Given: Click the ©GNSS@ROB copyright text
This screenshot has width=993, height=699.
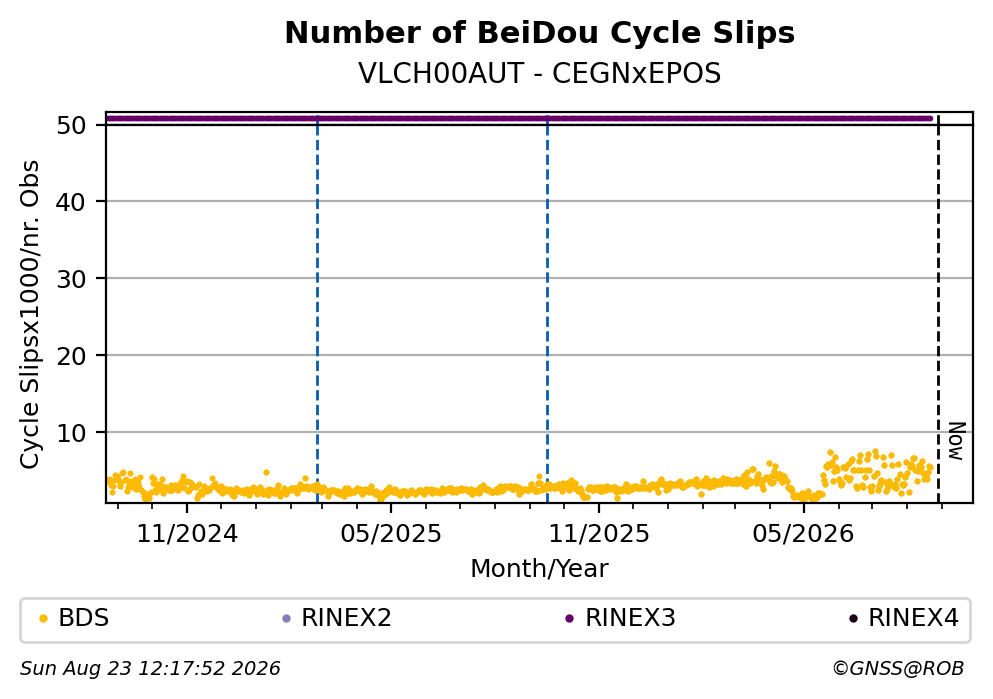Looking at the screenshot, I should click(x=898, y=669).
